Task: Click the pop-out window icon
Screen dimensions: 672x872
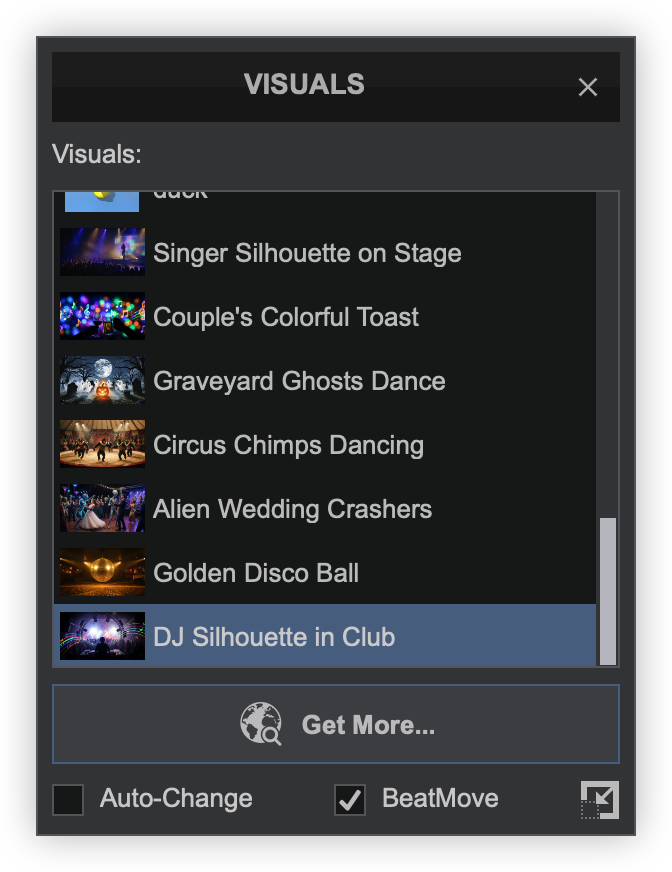Action: 600,800
